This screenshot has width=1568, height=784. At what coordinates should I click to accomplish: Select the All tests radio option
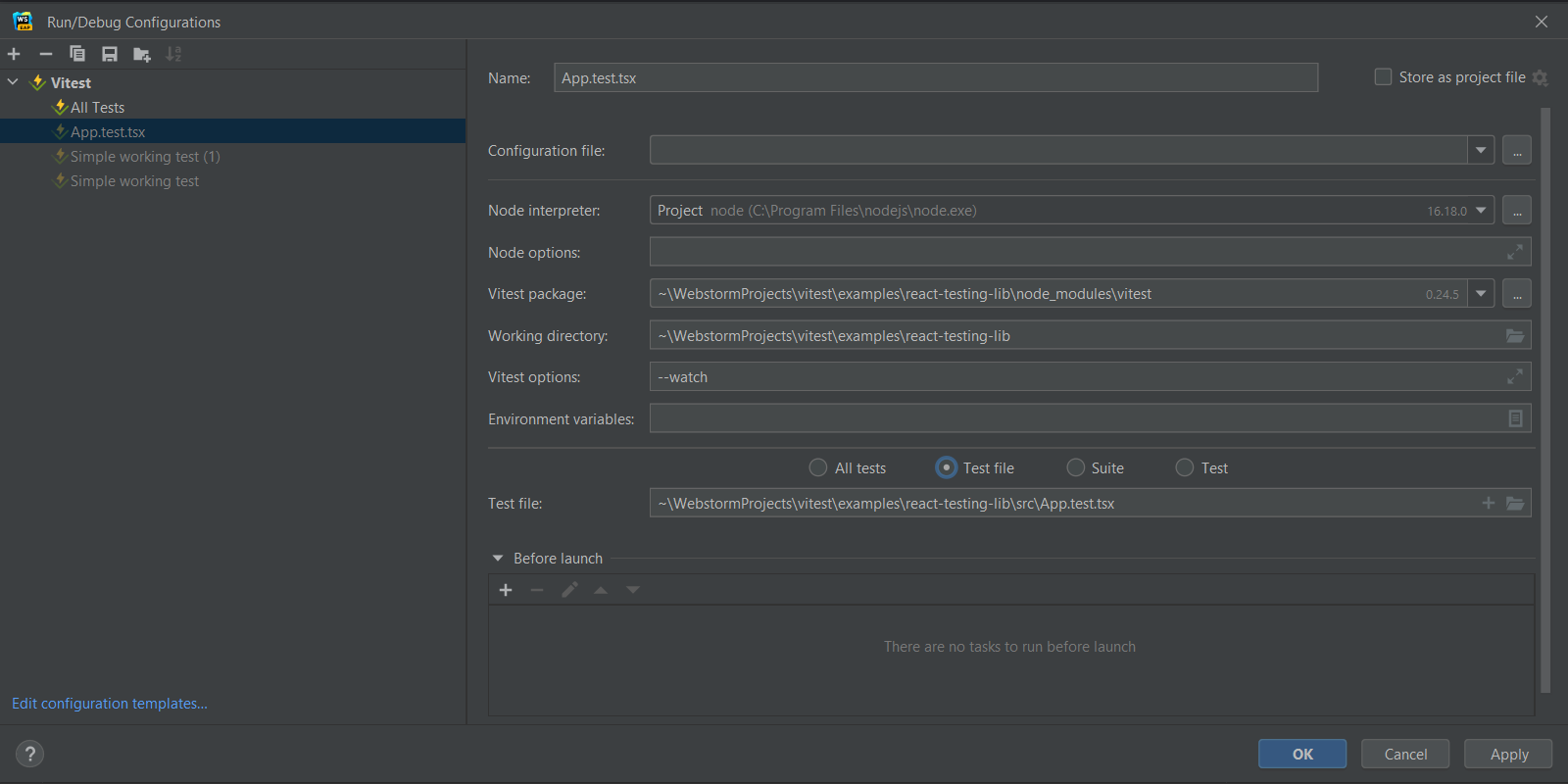(818, 467)
